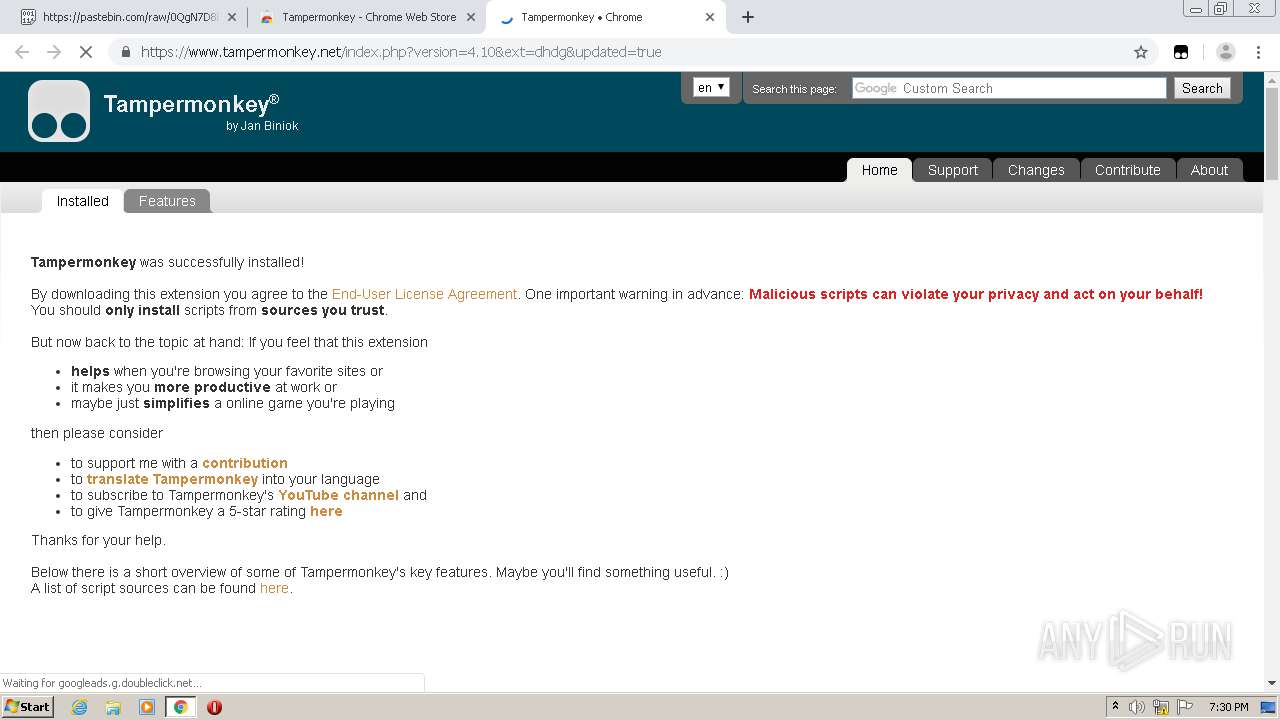This screenshot has width=1280, height=720.
Task: Open script sources 'here' link
Action: pos(274,588)
